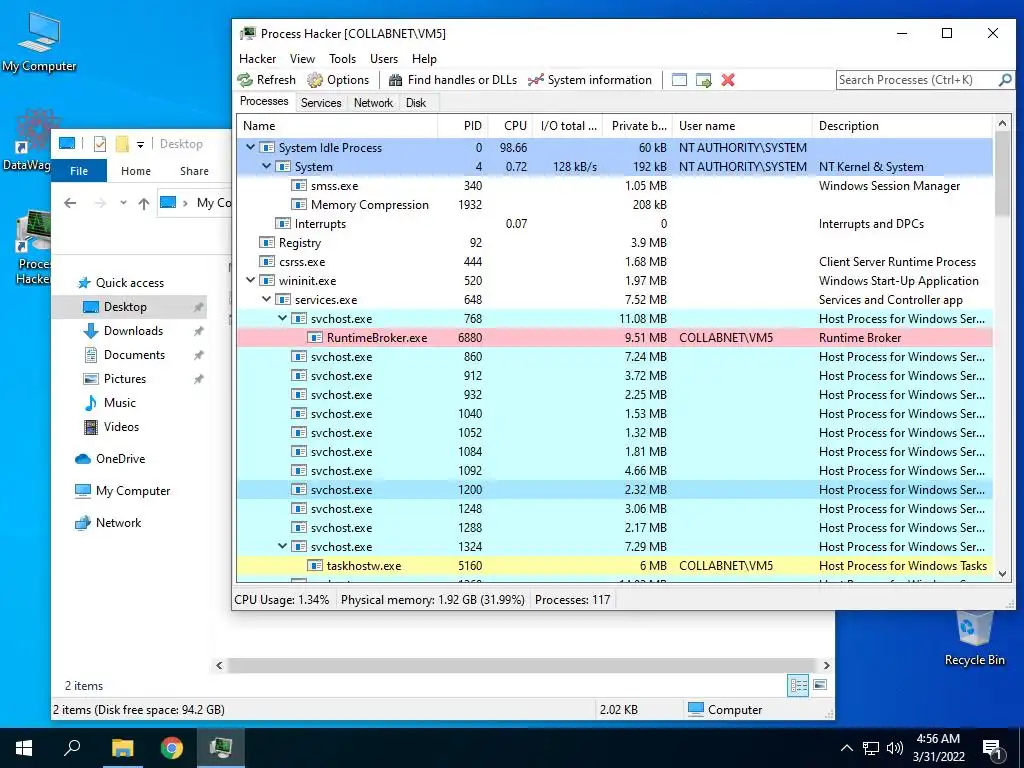Image resolution: width=1024 pixels, height=768 pixels.
Task: Click Physical memory status entry
Action: click(432, 600)
